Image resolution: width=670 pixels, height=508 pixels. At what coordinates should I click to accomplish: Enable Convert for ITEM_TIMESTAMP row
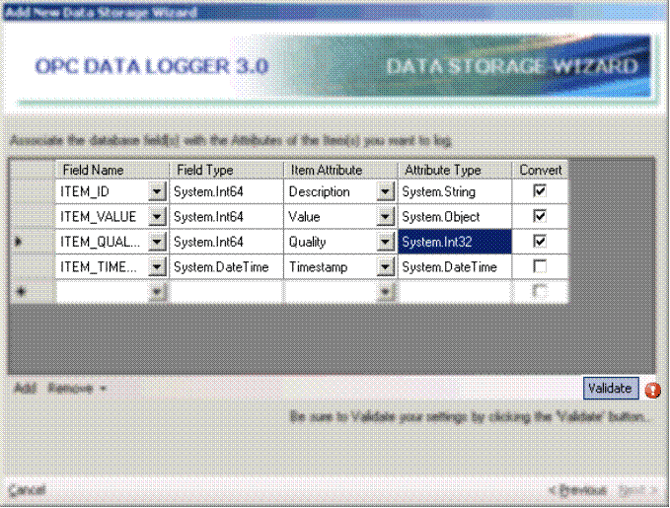(x=541, y=267)
